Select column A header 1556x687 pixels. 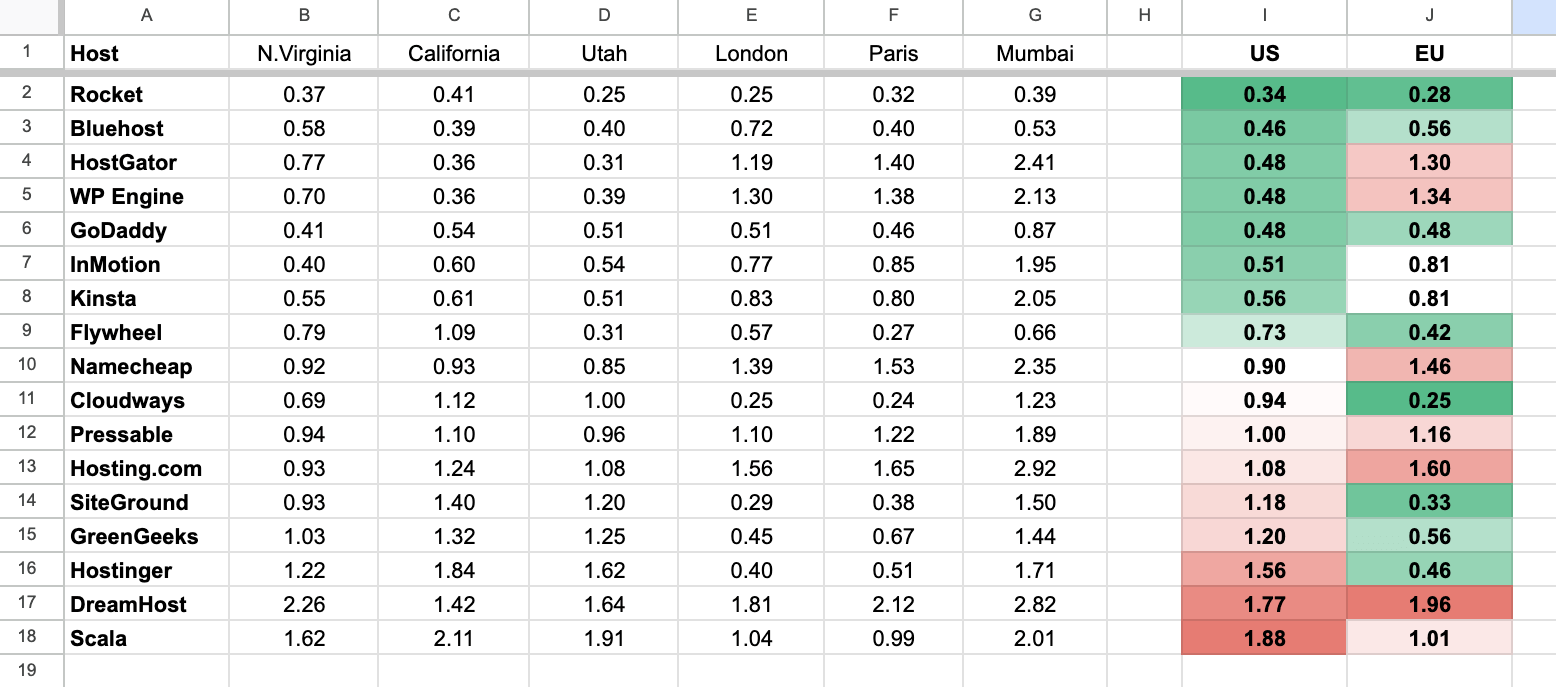point(147,15)
